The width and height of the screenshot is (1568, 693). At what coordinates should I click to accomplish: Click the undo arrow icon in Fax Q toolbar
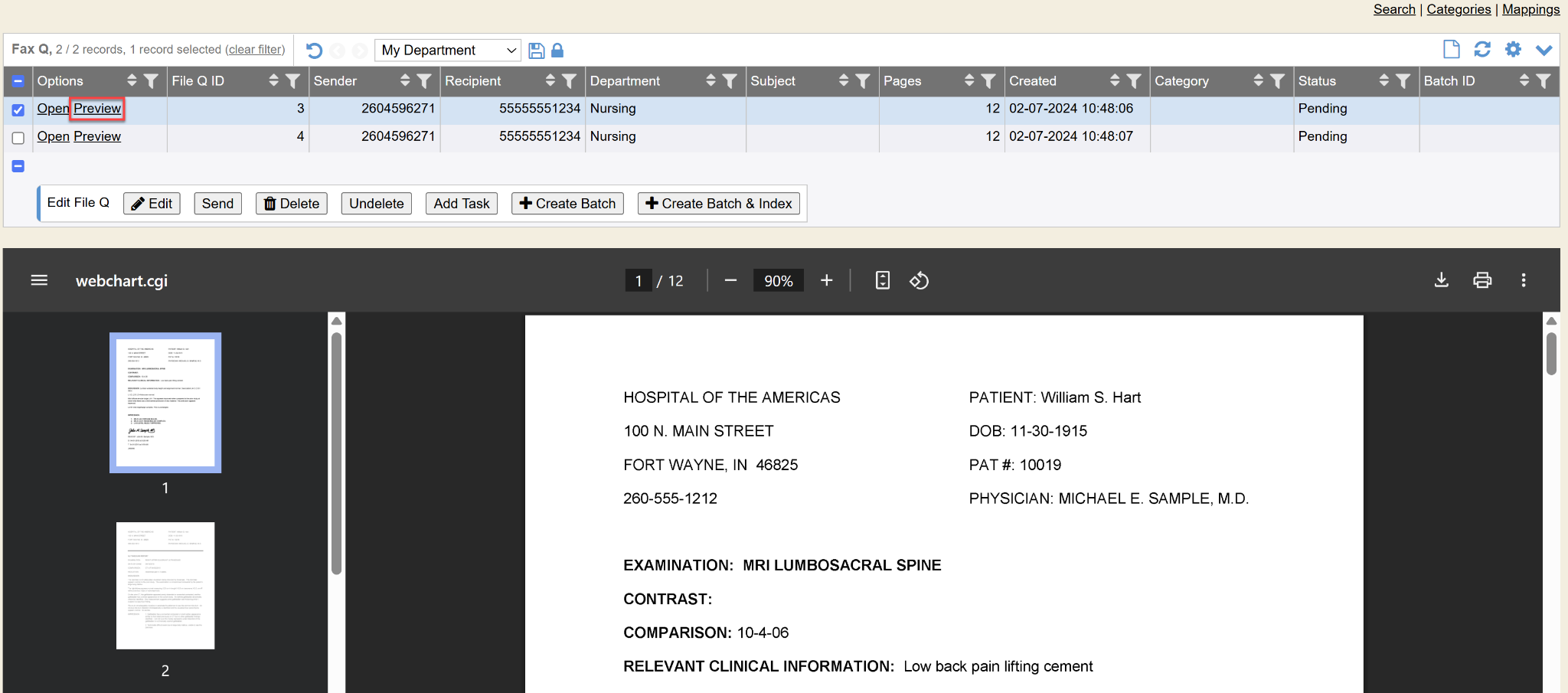click(314, 51)
